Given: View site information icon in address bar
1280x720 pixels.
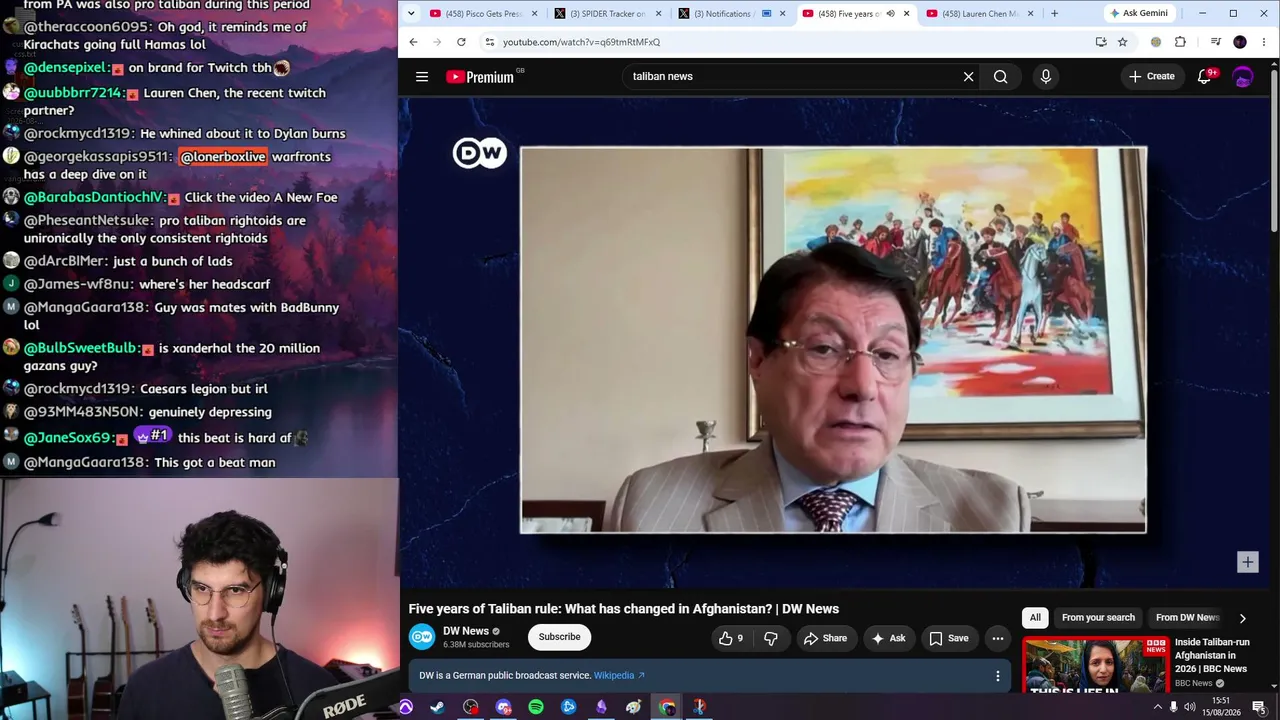Looking at the screenshot, I should point(489,42).
